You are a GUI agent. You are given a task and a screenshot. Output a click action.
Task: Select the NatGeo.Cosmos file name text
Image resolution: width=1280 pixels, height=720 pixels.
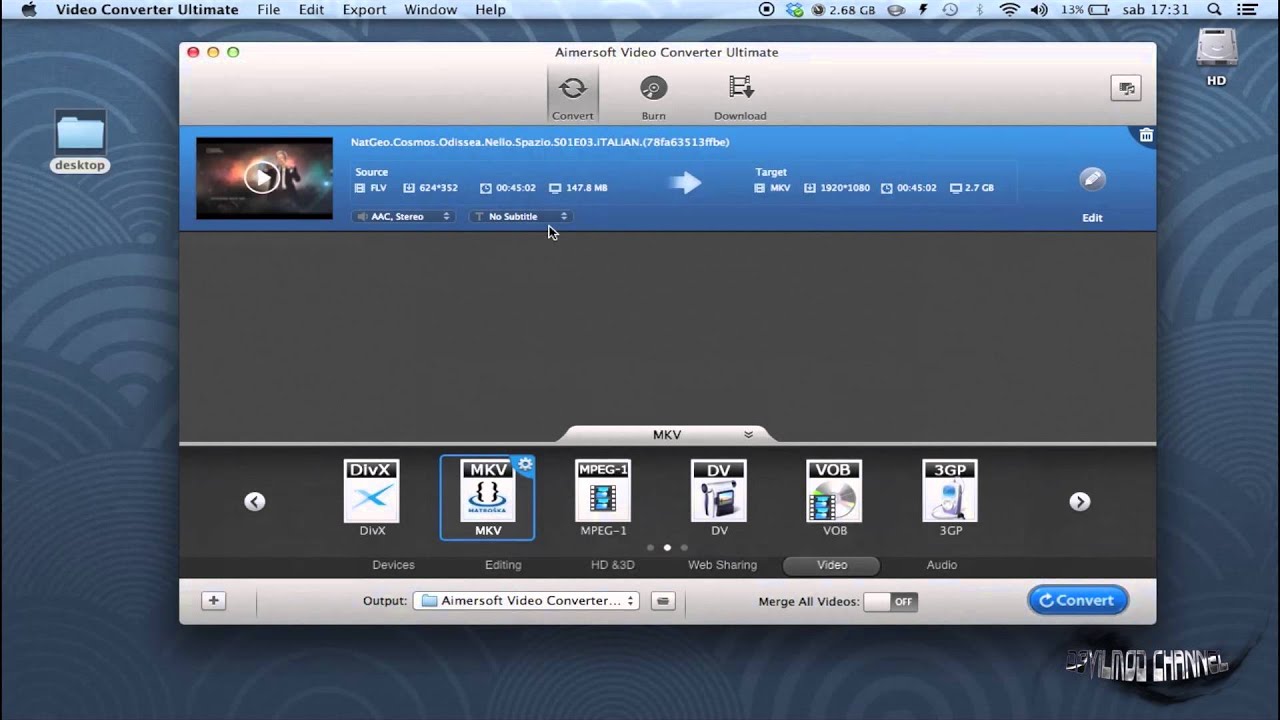[540, 142]
